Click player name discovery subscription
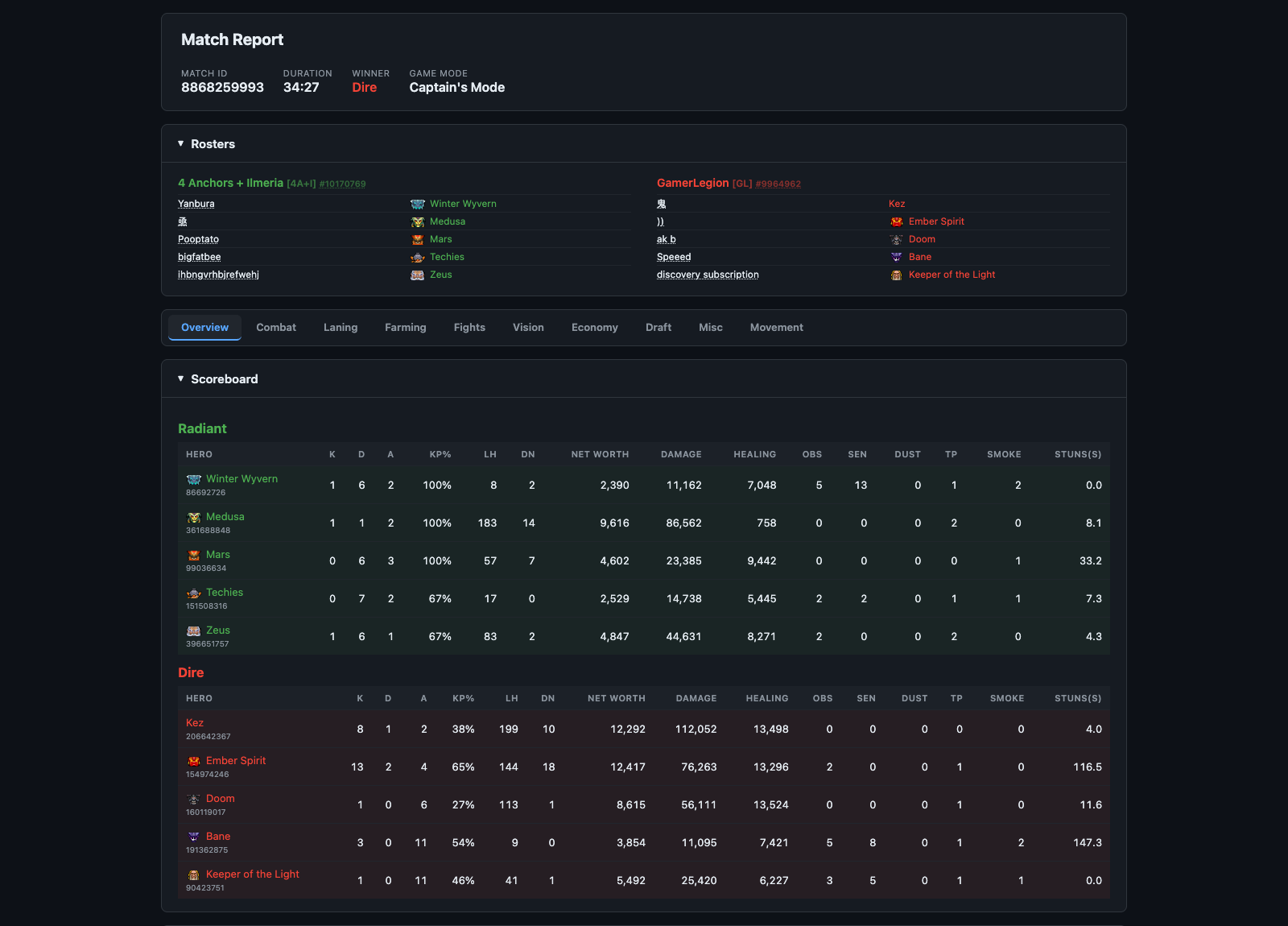1288x926 pixels. pos(708,275)
